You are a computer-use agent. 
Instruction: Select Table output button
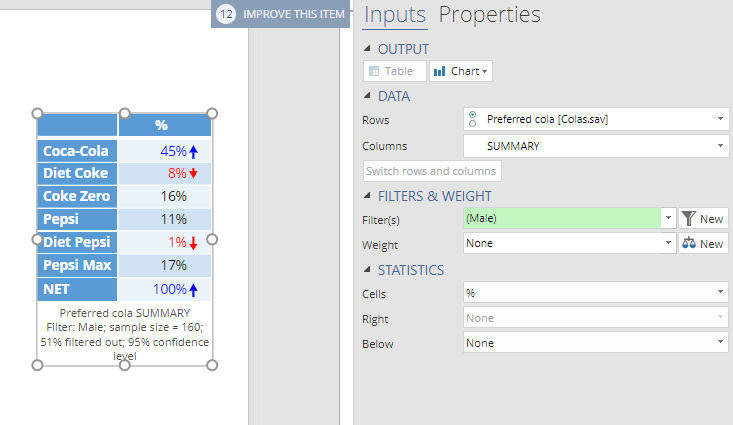pos(395,71)
